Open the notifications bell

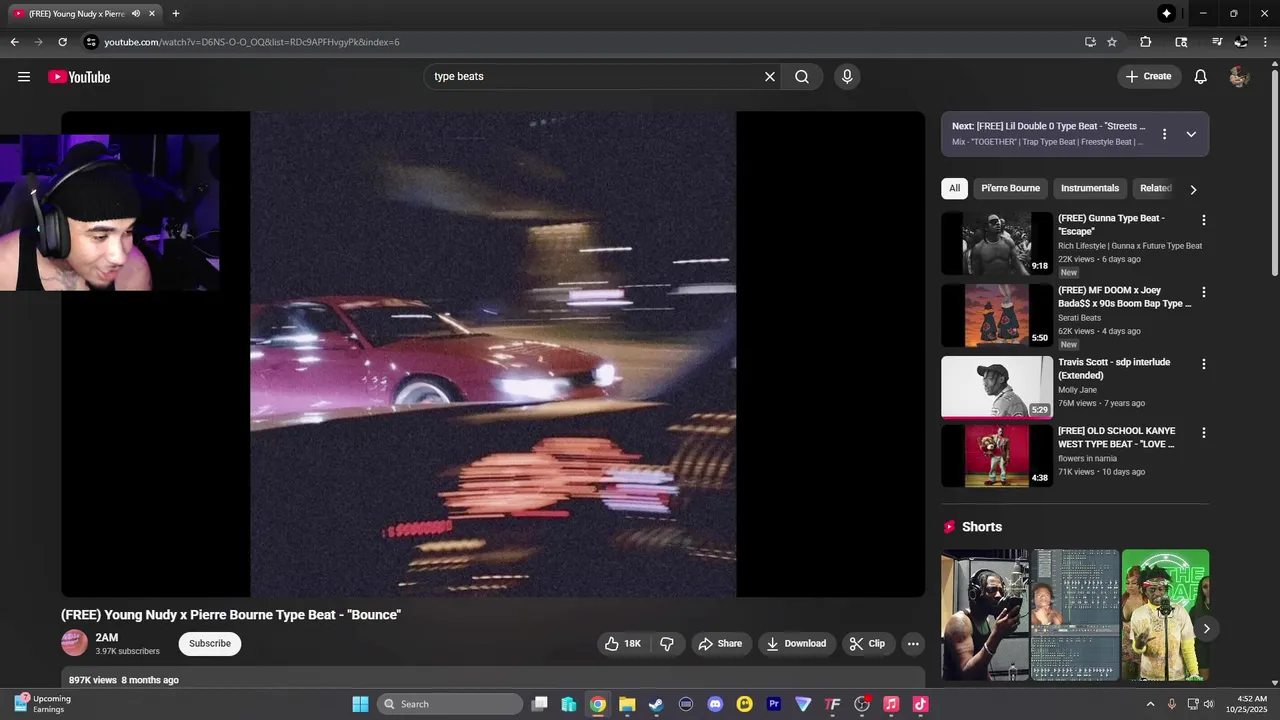(x=1201, y=77)
